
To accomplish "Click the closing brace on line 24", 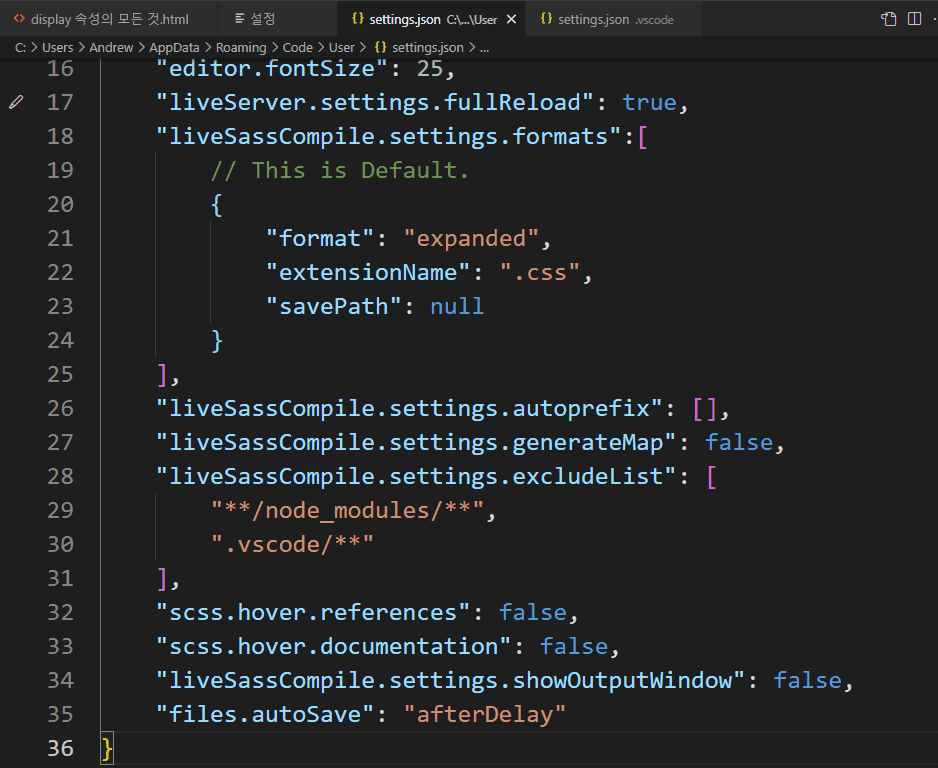I will point(217,341).
